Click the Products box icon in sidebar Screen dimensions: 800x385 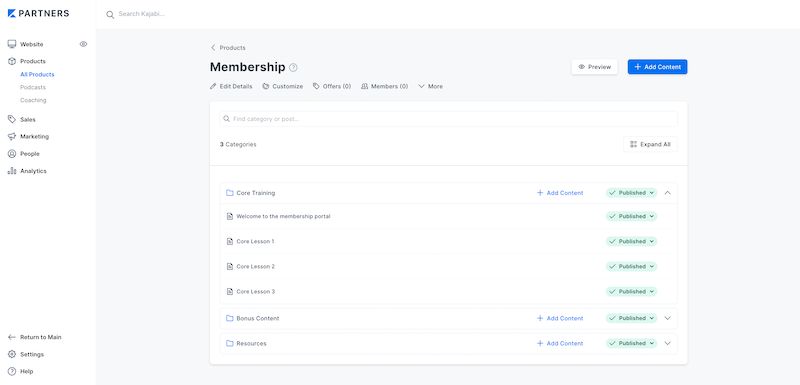click(12, 61)
